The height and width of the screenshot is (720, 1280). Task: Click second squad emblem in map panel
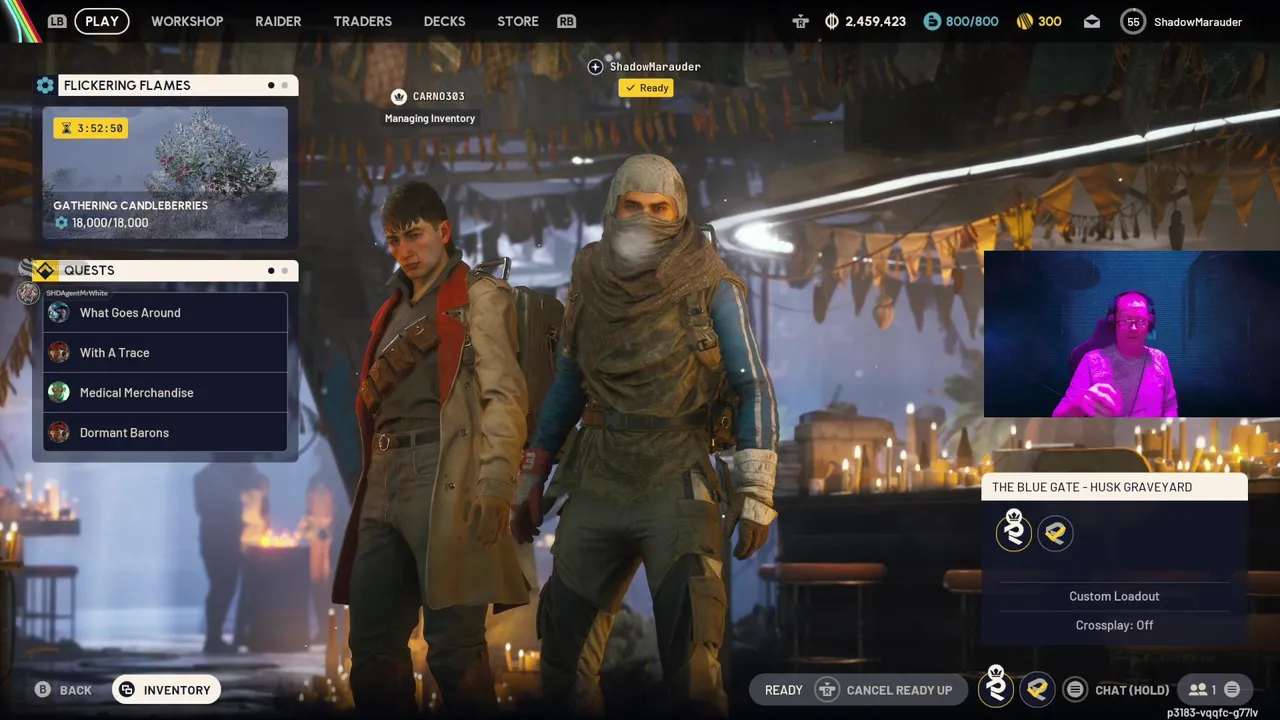pos(1055,533)
